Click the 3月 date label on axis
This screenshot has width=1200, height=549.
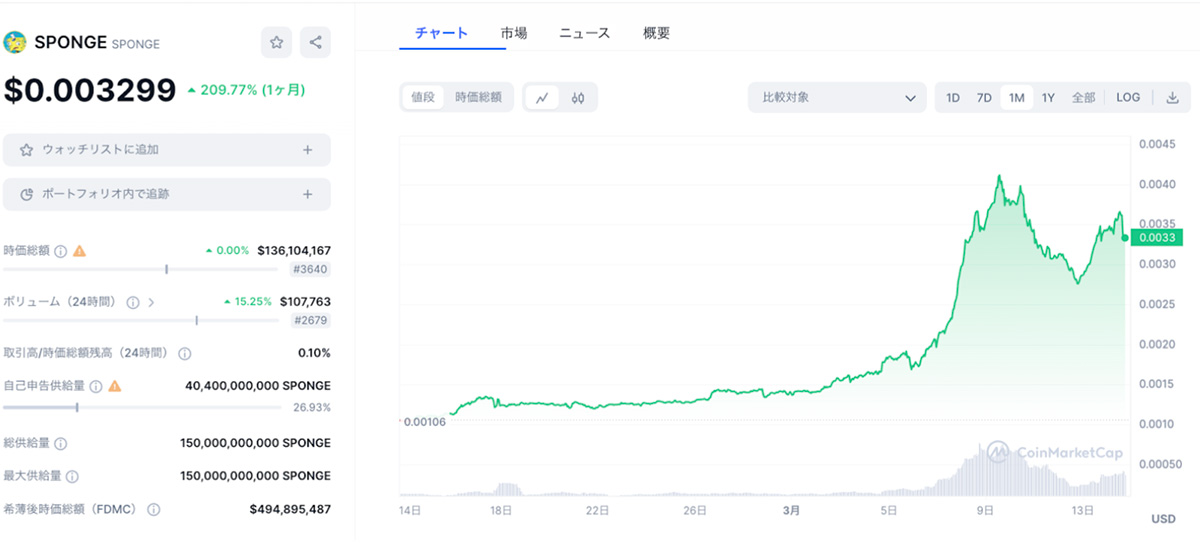tap(790, 511)
